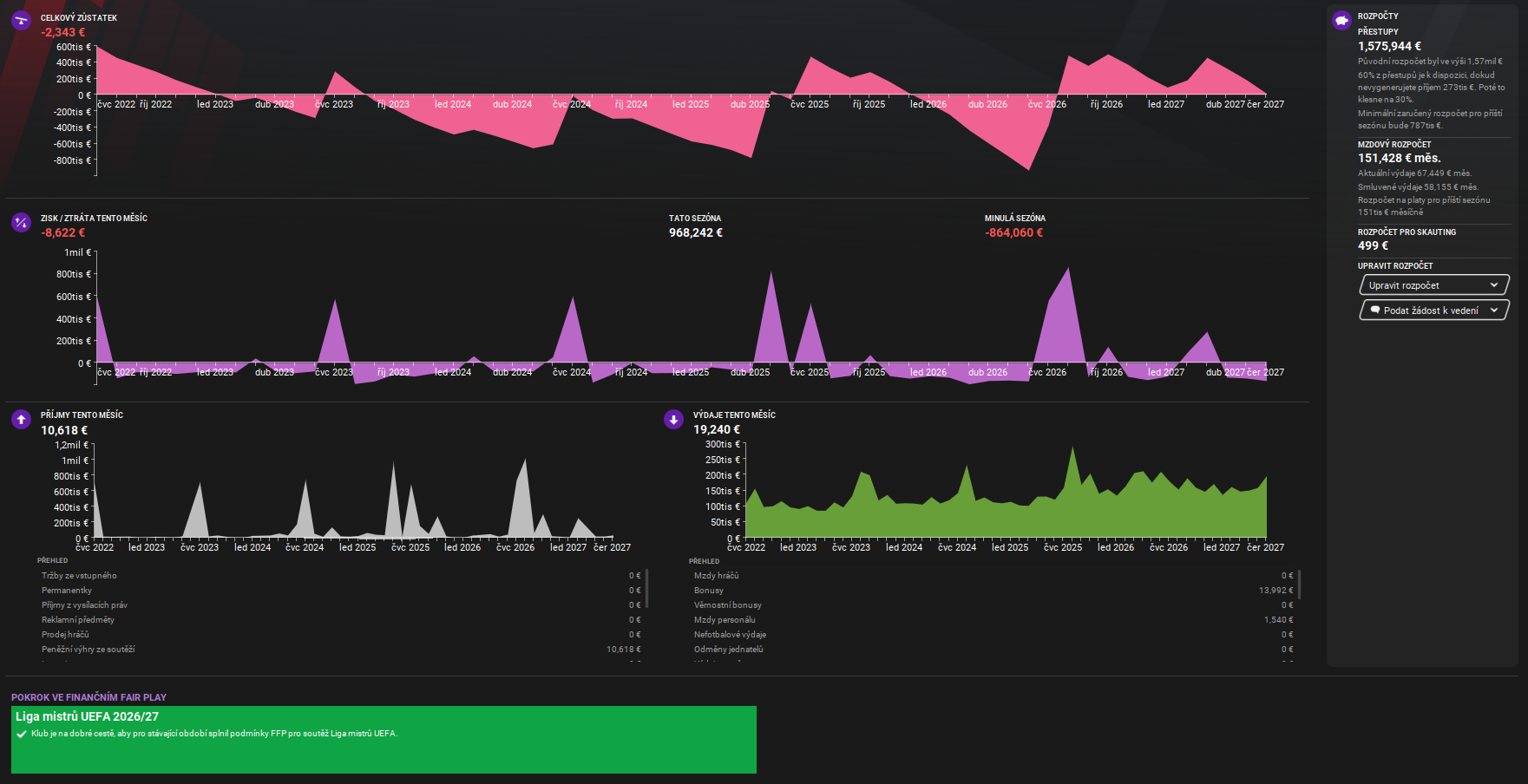Select the Mzdy hráčů expenditure row

(x=994, y=576)
